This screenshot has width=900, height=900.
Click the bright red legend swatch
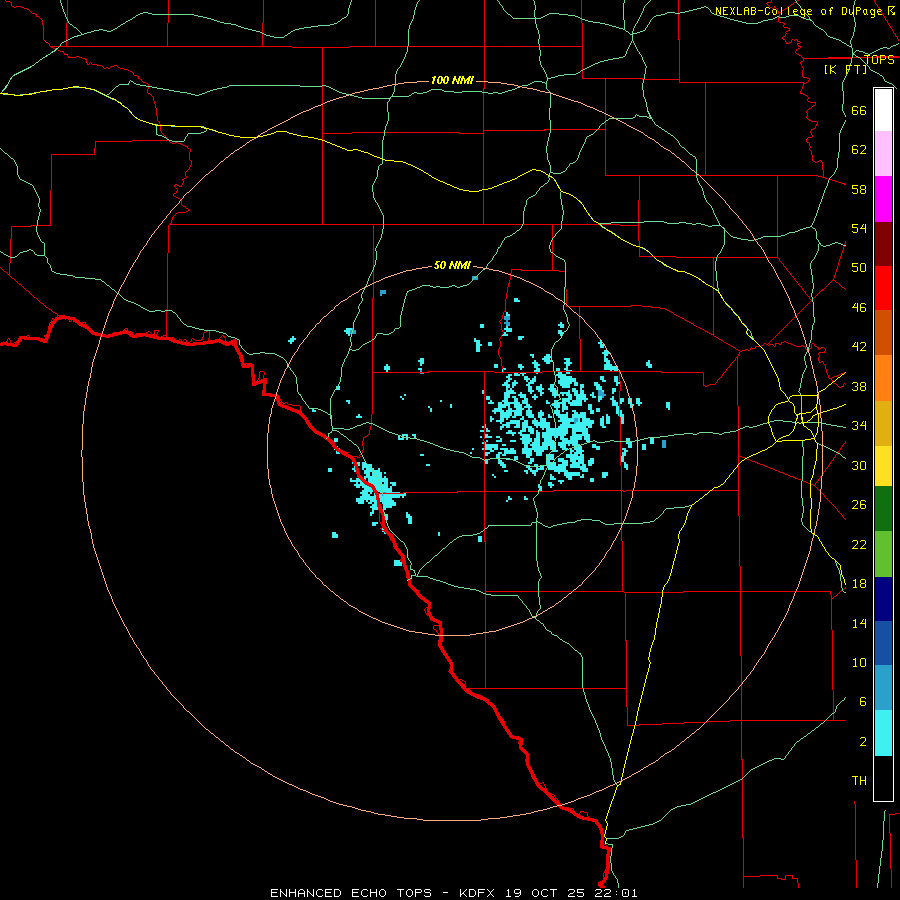(x=883, y=288)
